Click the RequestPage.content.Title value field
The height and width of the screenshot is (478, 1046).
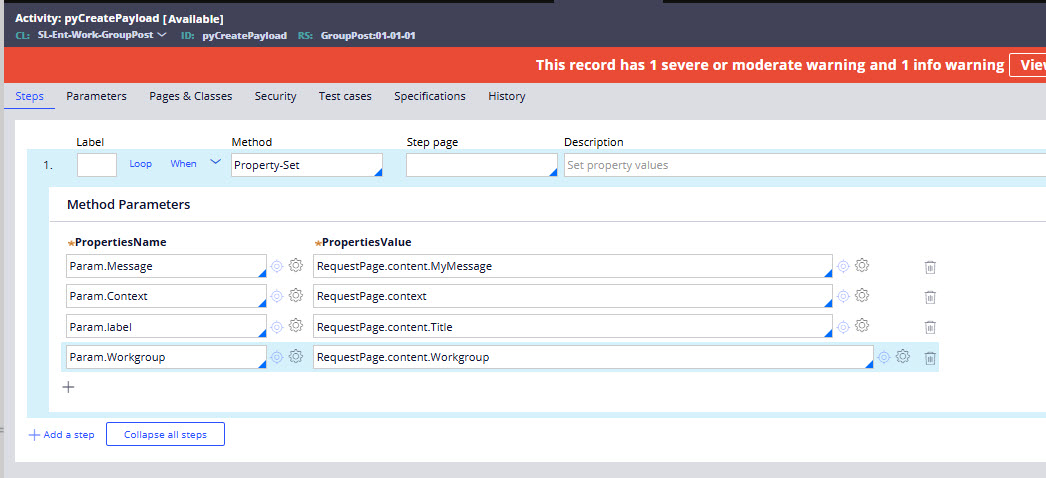tap(573, 327)
